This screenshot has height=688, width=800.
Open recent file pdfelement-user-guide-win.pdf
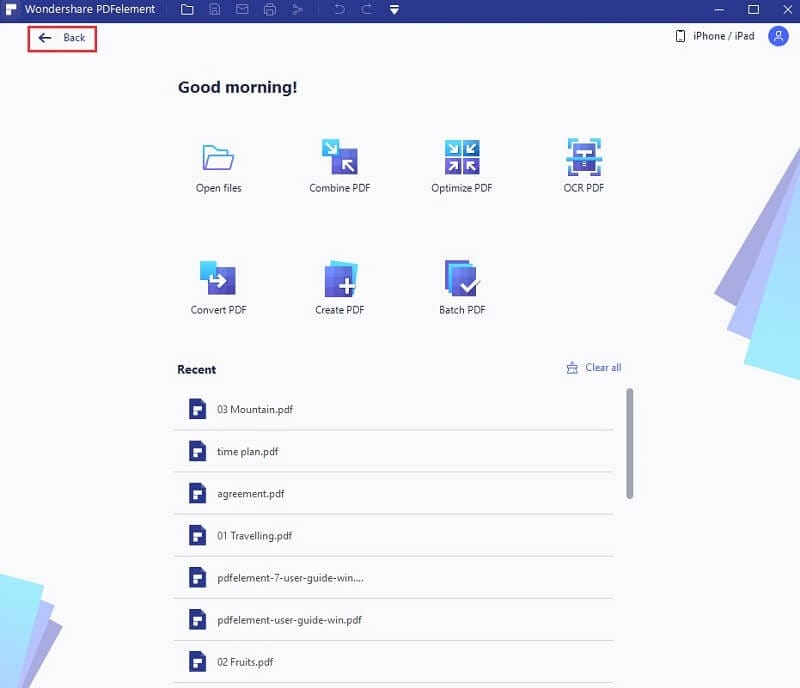[393, 620]
